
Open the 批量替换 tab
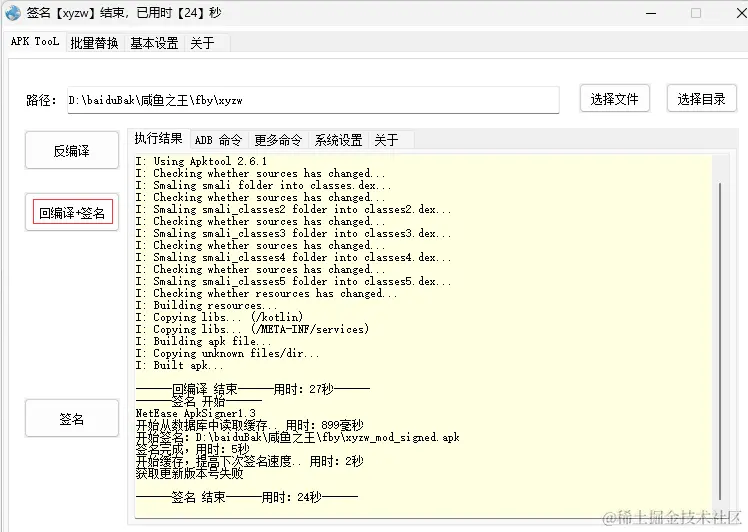(x=94, y=43)
